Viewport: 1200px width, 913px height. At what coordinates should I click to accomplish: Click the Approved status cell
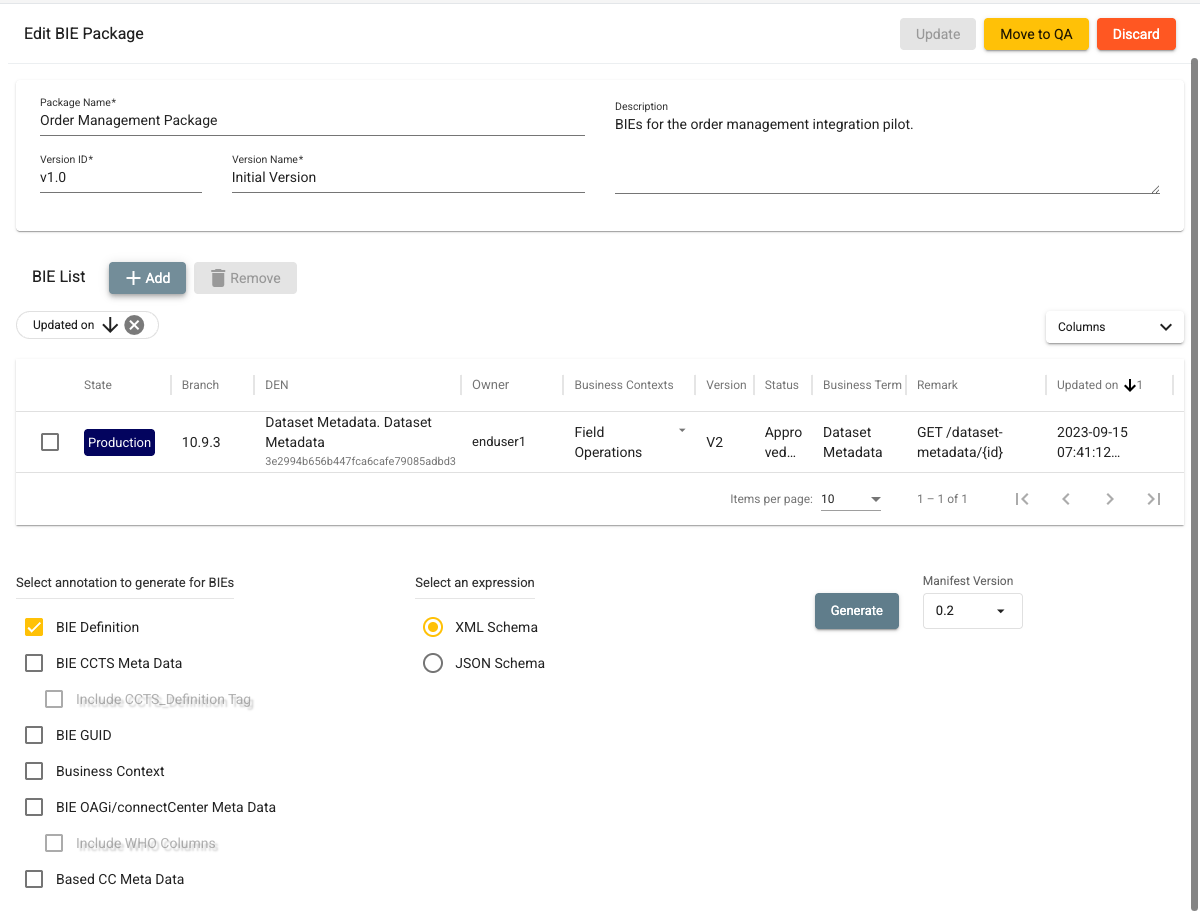pyautogui.click(x=783, y=442)
